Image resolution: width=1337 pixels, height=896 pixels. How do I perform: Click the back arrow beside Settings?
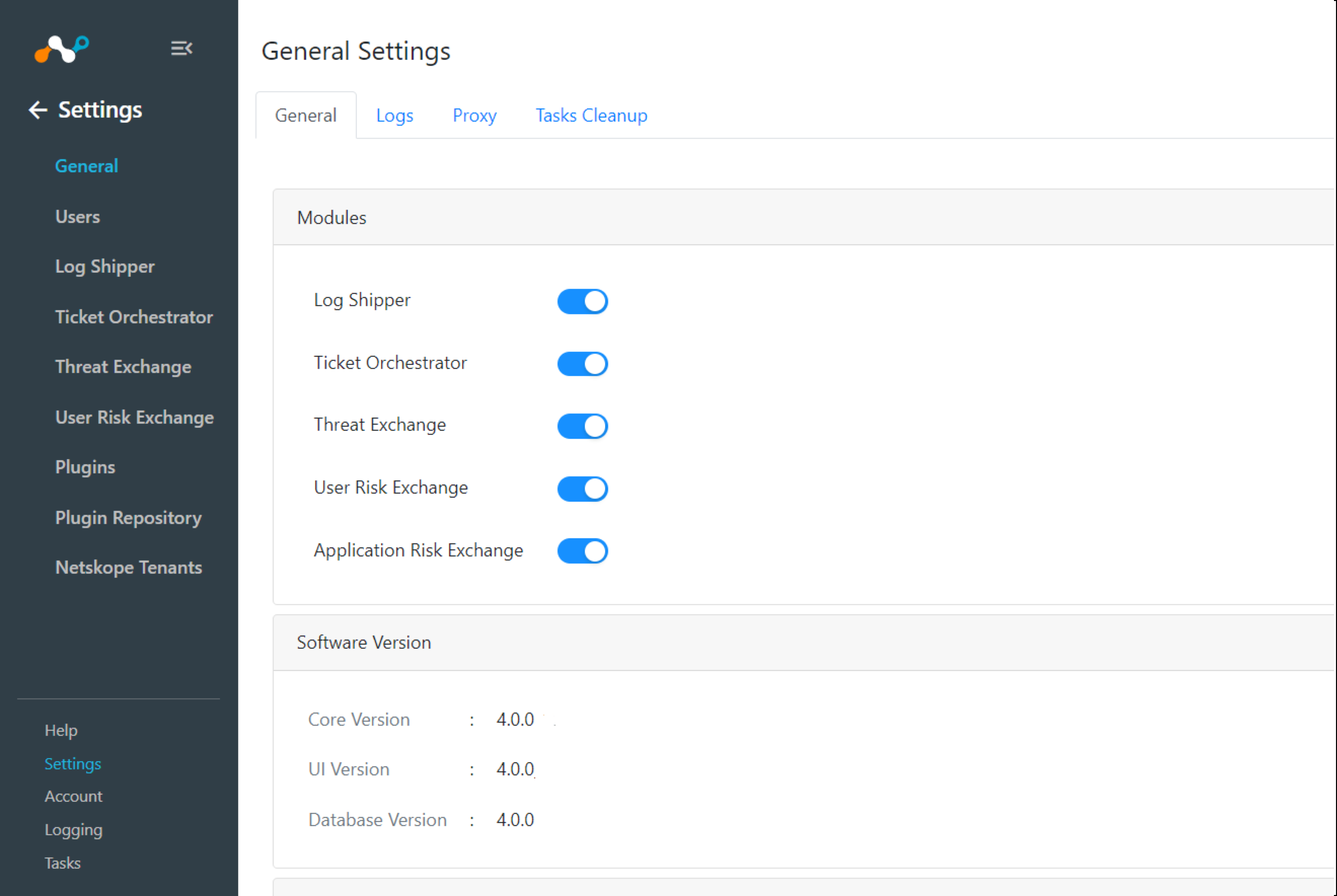38,109
